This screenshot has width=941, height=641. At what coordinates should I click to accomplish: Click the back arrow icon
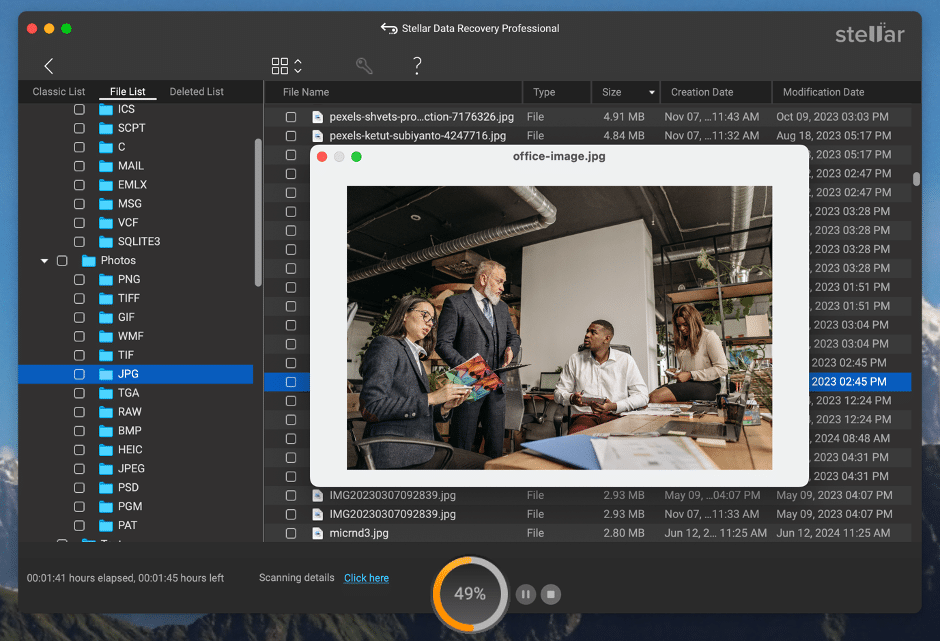pyautogui.click(x=48, y=66)
